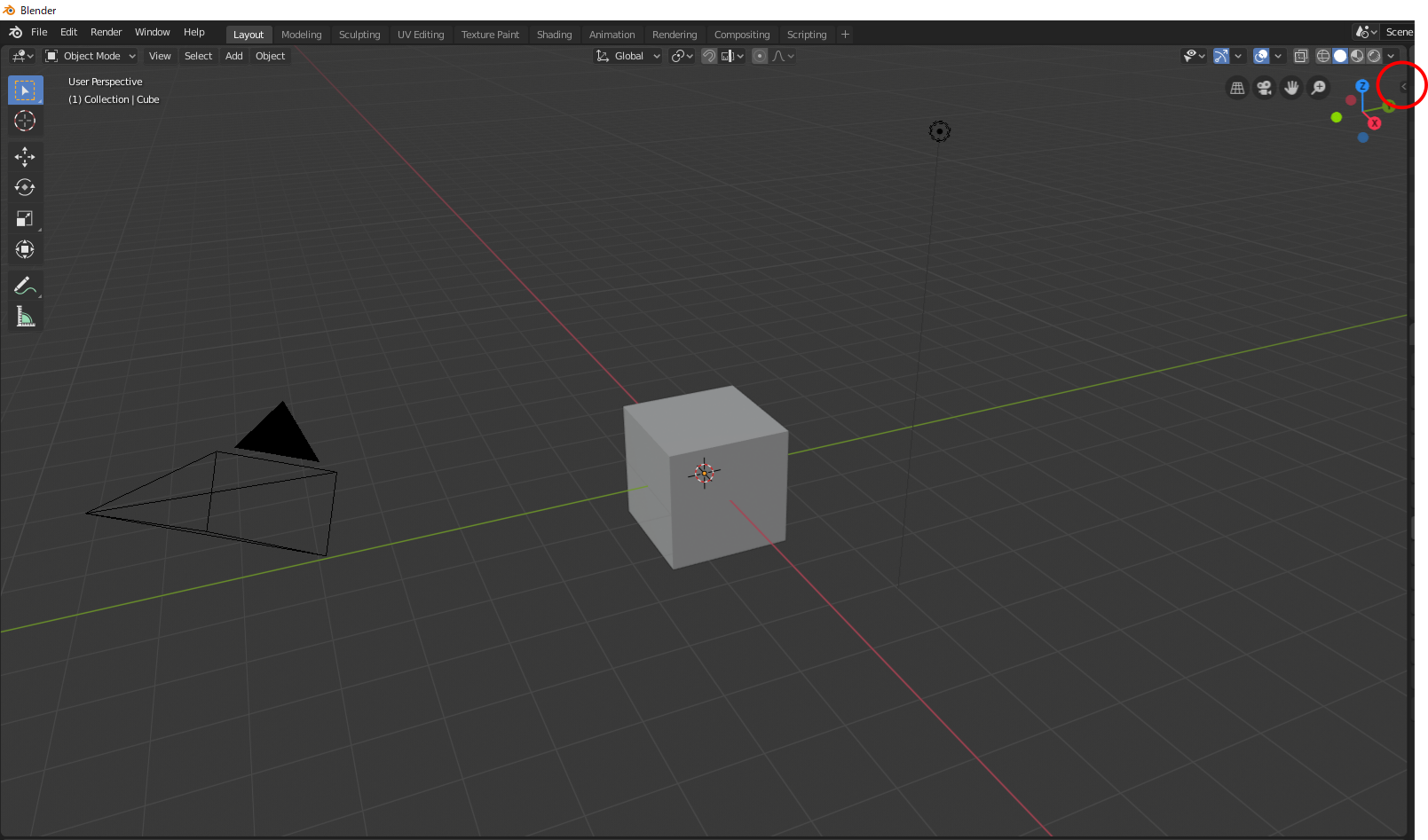Click the dark red negative-X gizmo dot
The image size is (1428, 840).
point(1351,100)
